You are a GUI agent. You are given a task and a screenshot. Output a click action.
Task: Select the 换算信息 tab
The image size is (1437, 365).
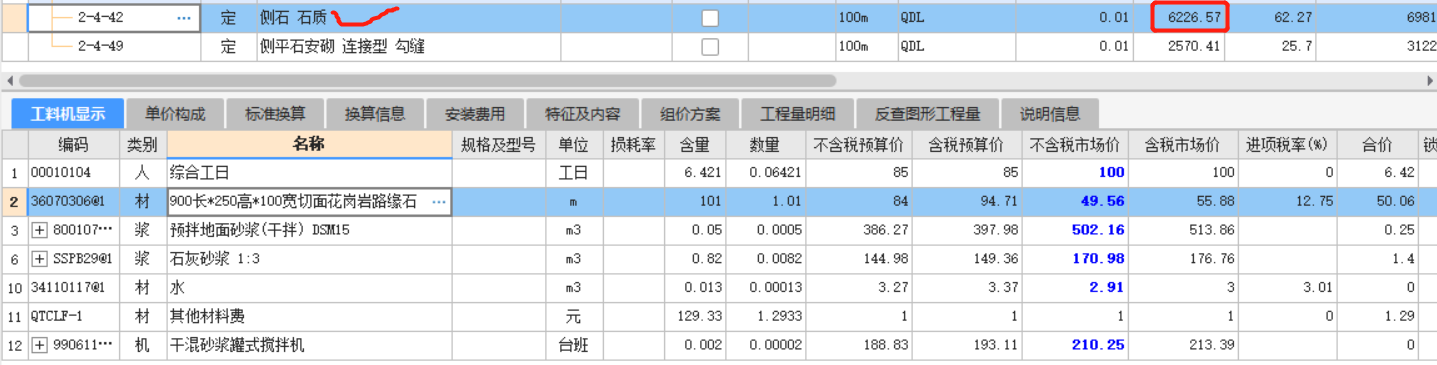coord(375,113)
